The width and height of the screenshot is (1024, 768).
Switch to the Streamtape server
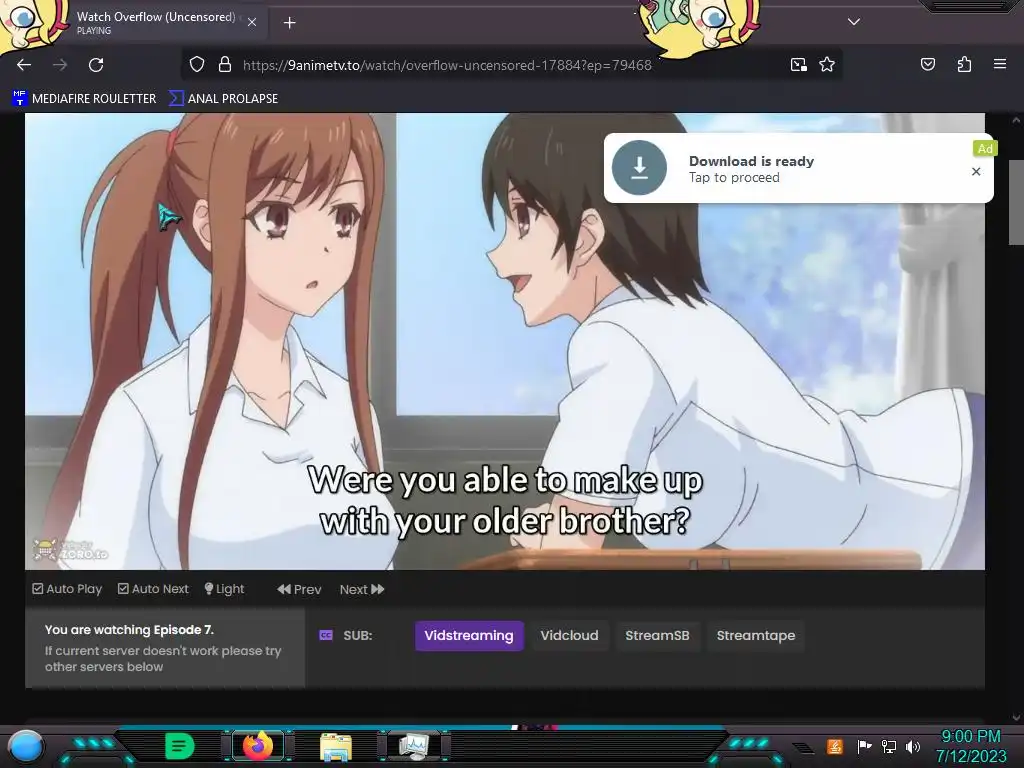[756, 635]
